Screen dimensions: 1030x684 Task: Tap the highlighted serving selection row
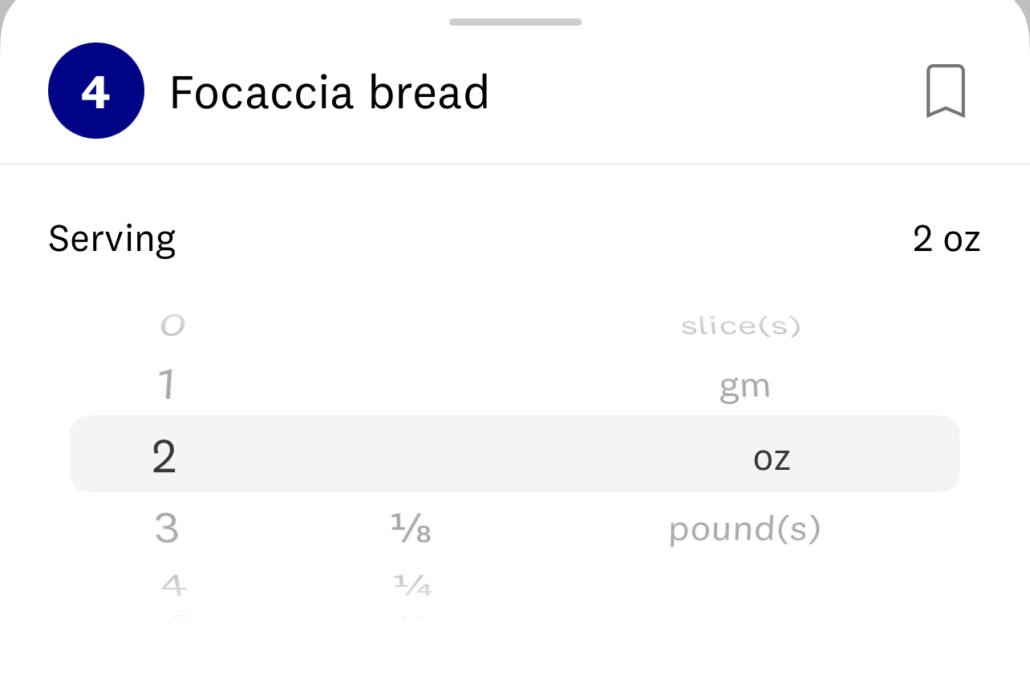(x=514, y=454)
